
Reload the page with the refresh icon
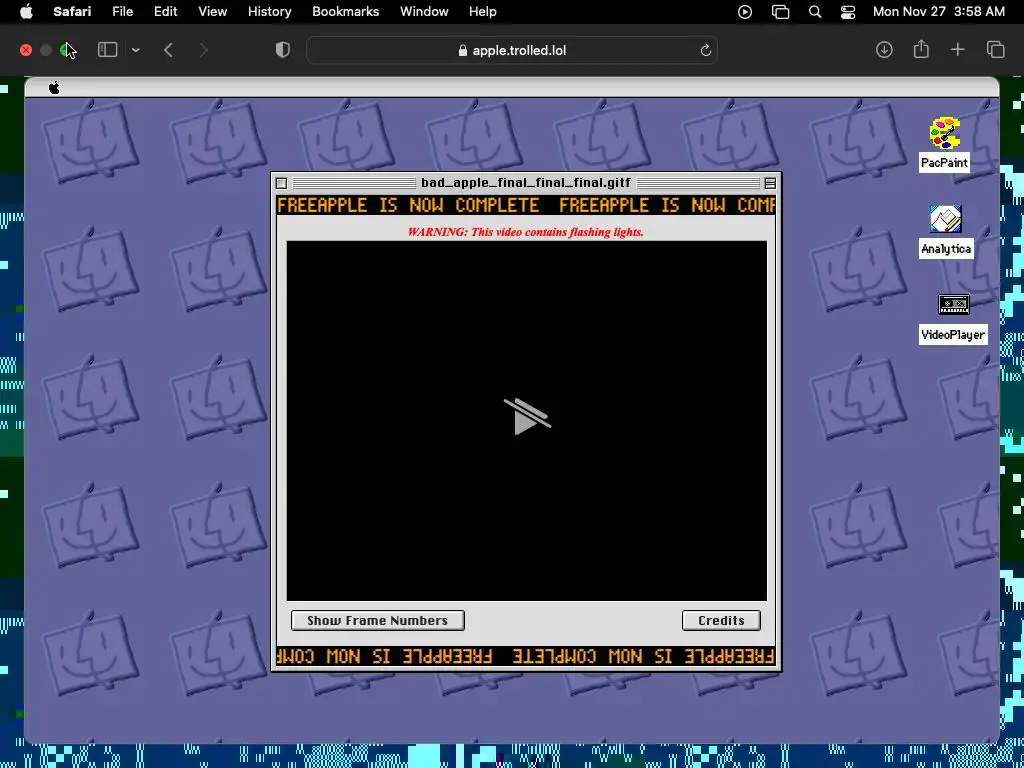(x=705, y=50)
